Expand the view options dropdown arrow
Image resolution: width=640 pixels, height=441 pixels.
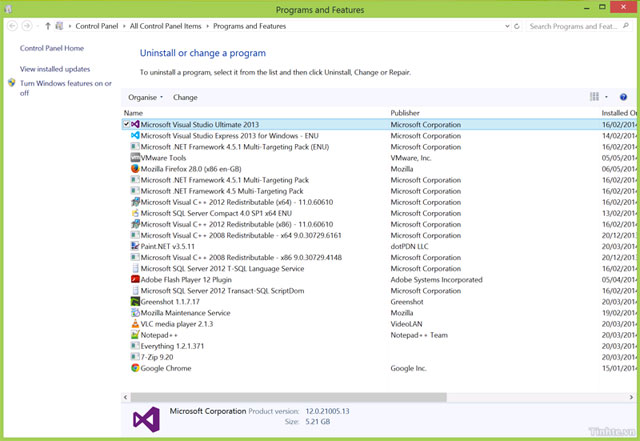[606, 97]
